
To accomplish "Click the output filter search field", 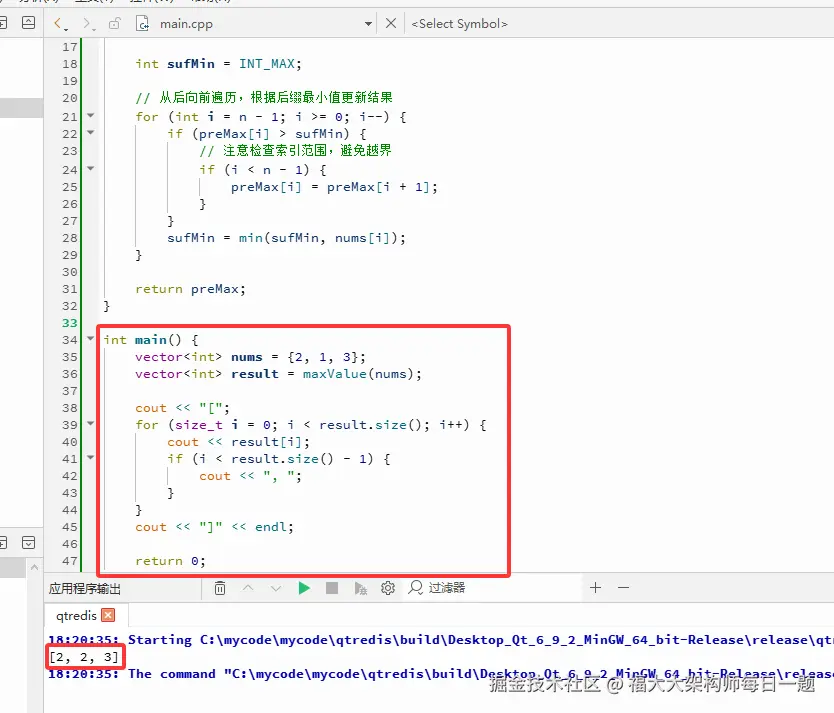I will pos(492,588).
